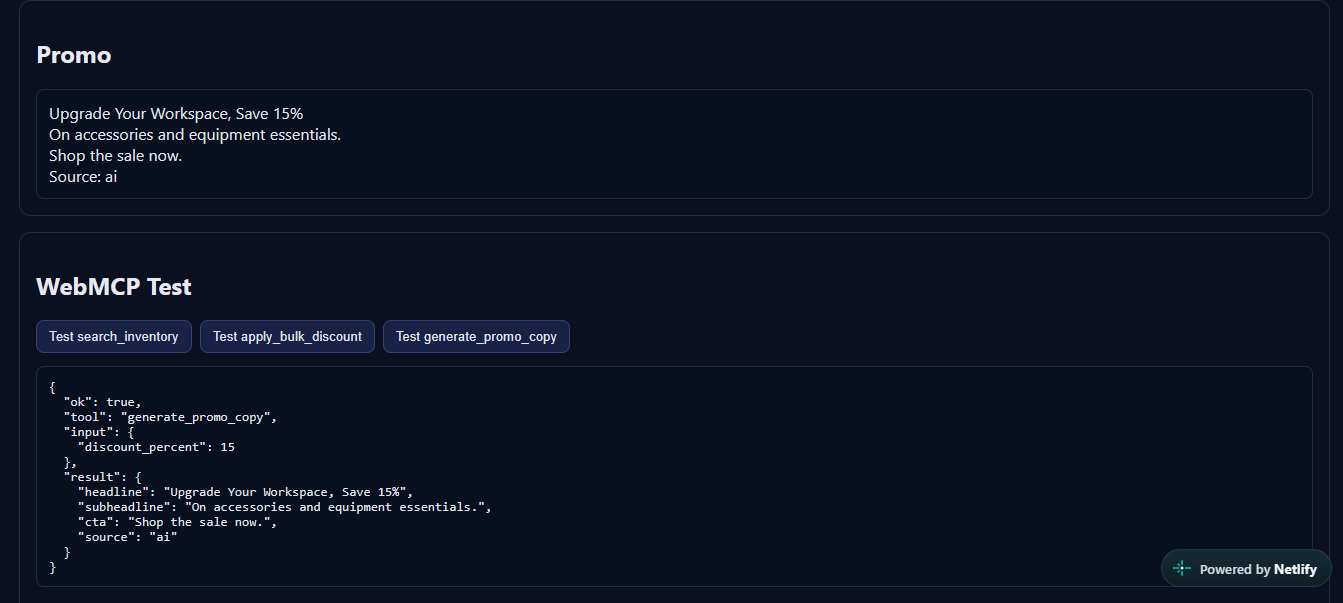This screenshot has width=1343, height=603.
Task: Click the "tool" JSON output line
Action: 170,417
